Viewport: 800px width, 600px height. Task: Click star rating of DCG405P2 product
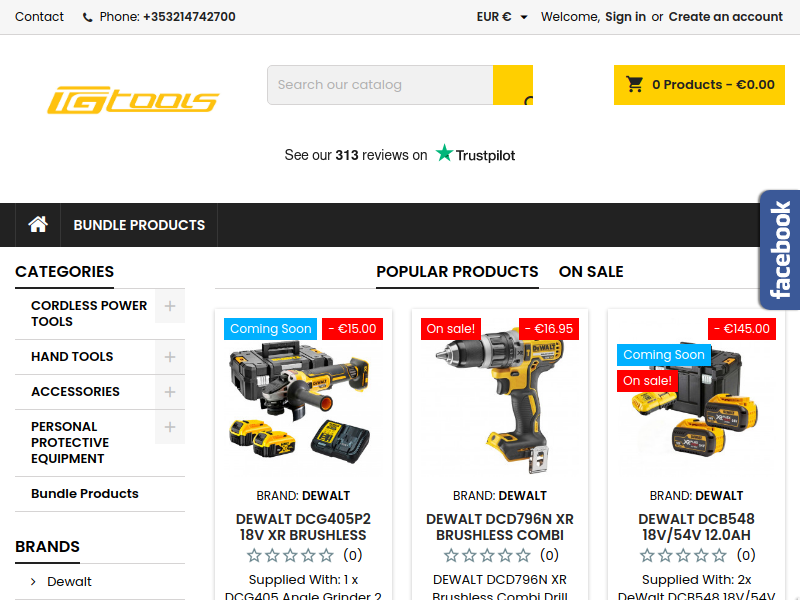coord(290,555)
